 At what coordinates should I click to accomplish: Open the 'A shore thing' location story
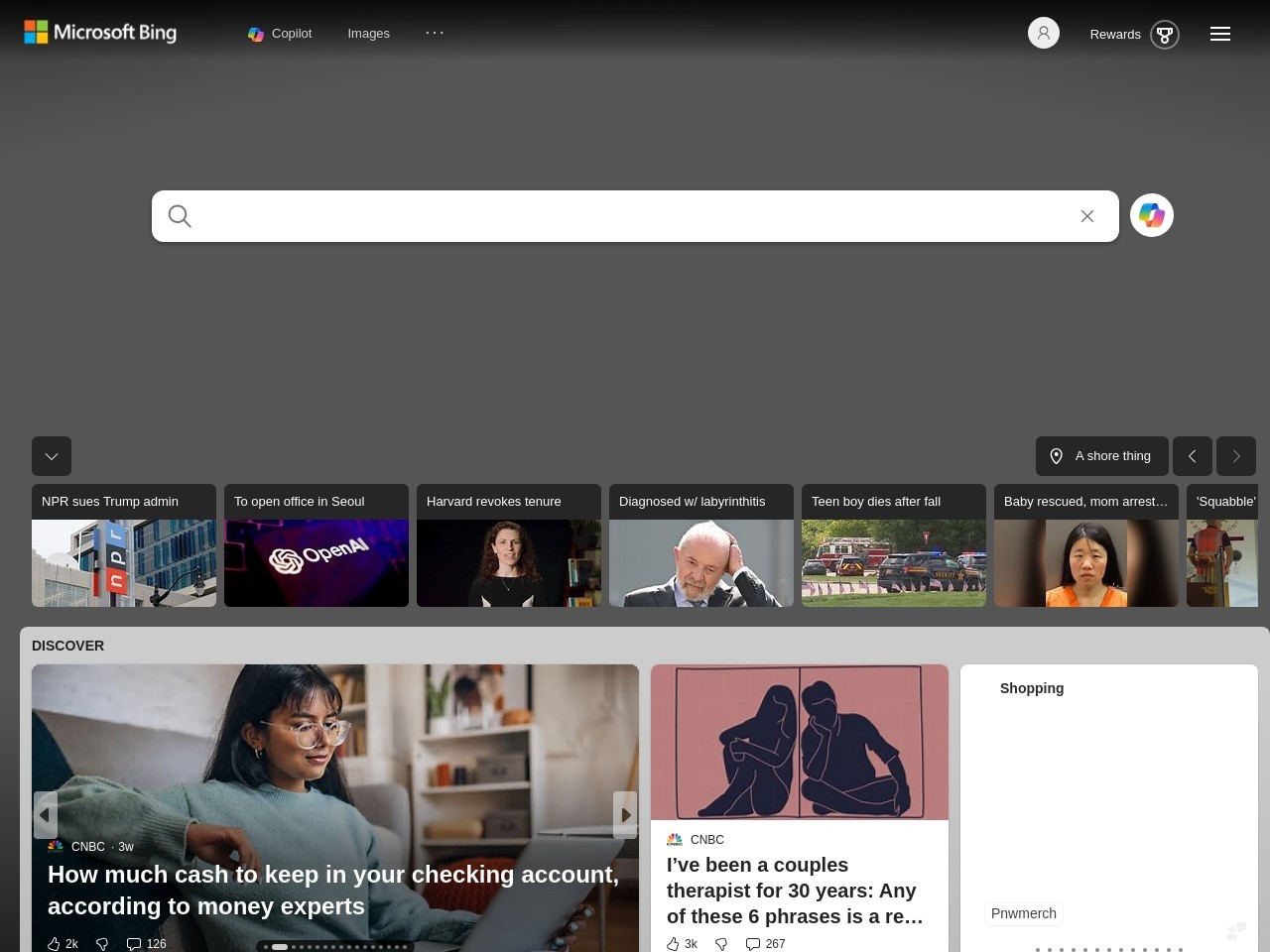tap(1101, 456)
